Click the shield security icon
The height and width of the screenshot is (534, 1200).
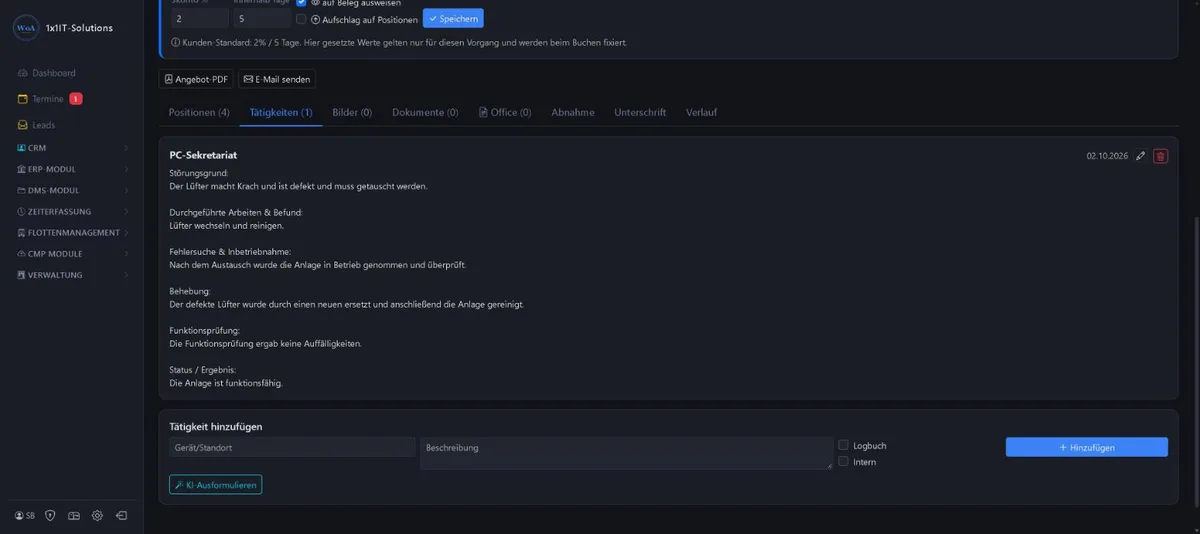pyautogui.click(x=50, y=516)
